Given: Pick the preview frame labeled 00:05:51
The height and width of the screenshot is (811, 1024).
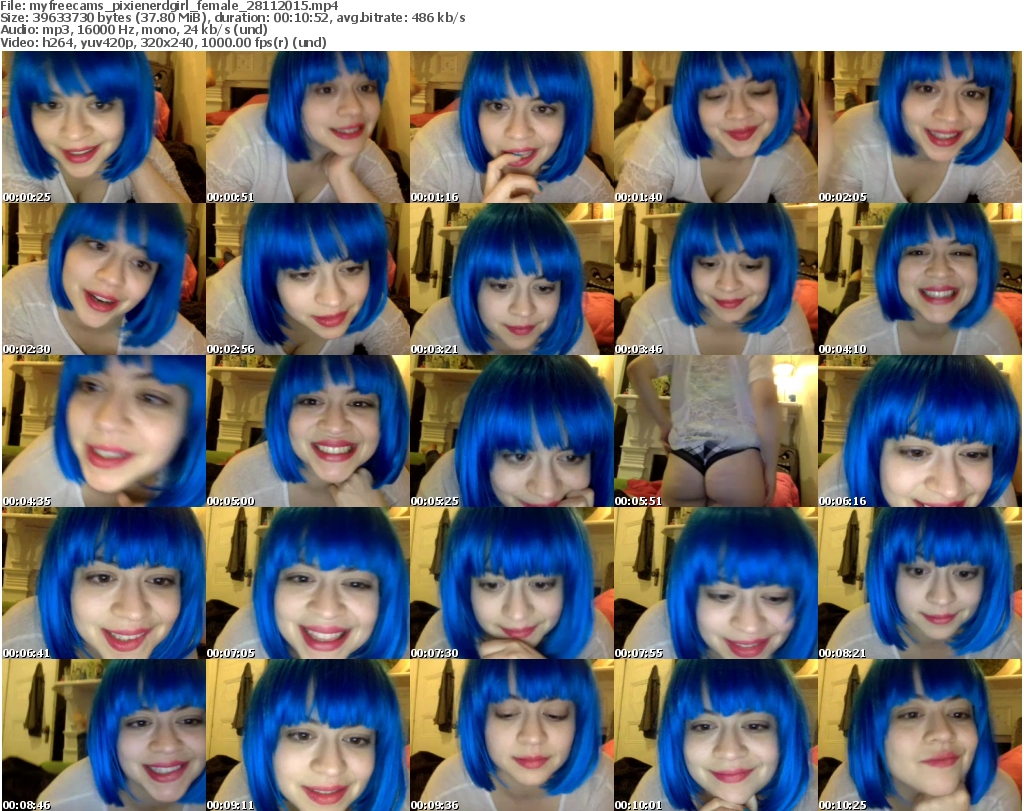Looking at the screenshot, I should [716, 431].
